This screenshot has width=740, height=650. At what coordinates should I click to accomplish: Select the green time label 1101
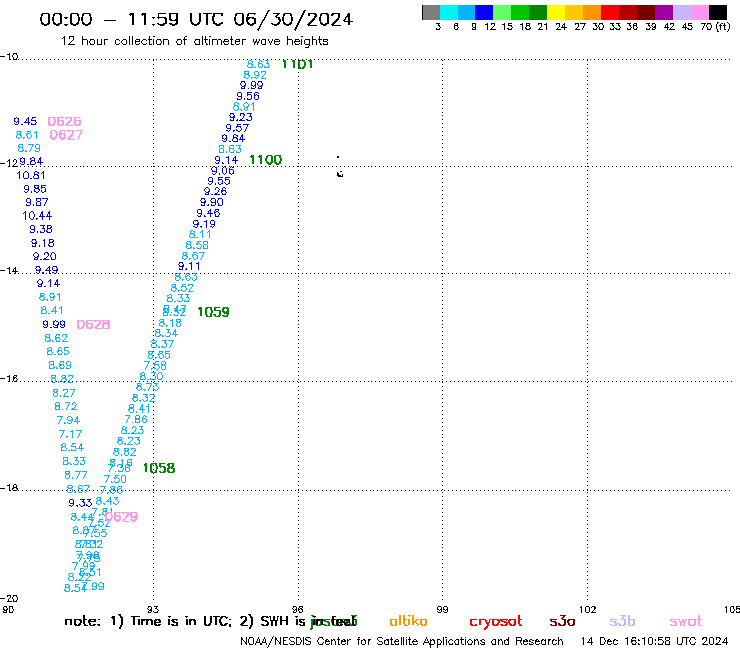297,64
